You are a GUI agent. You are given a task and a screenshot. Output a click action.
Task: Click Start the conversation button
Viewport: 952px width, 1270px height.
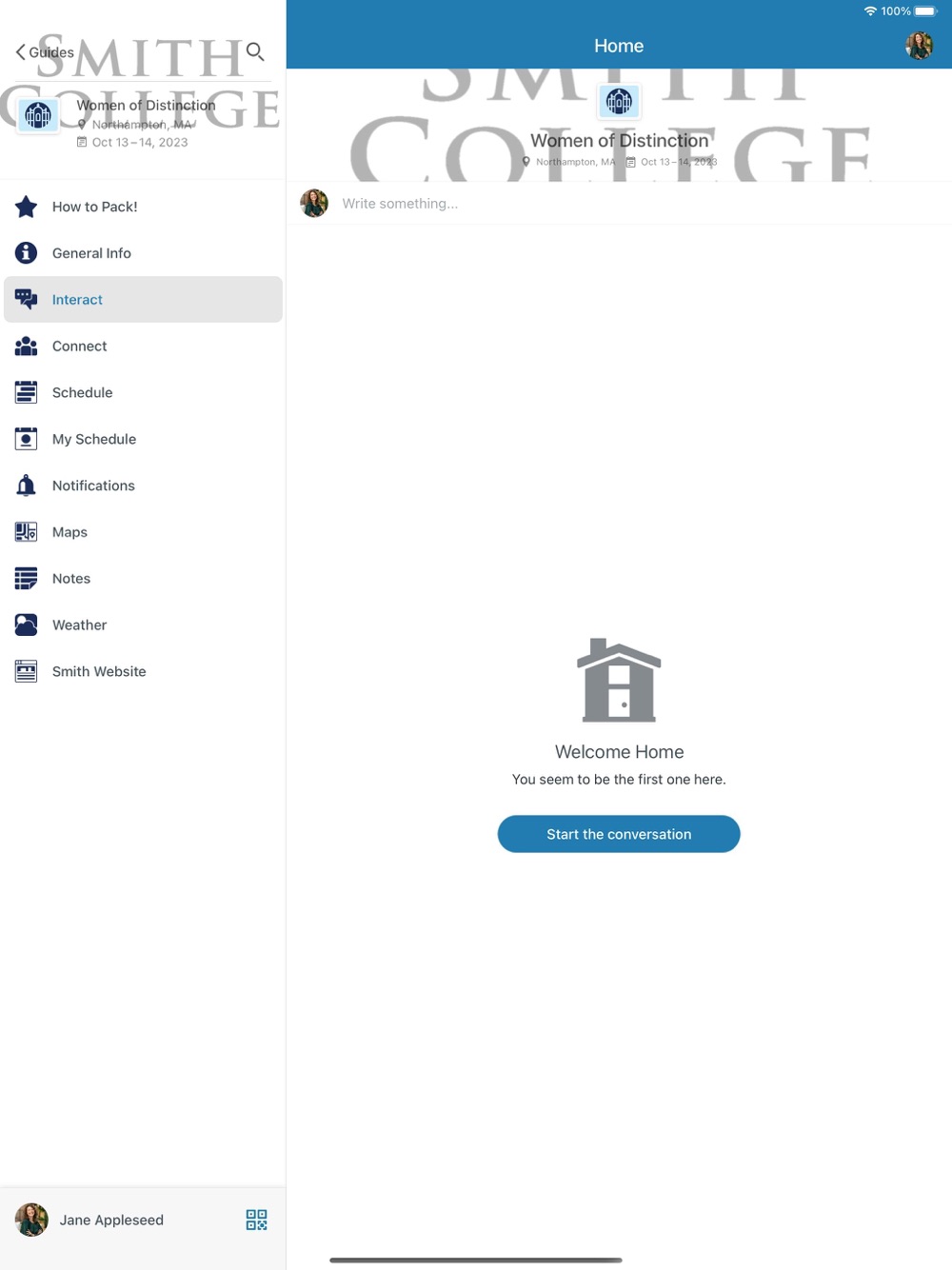click(x=619, y=834)
